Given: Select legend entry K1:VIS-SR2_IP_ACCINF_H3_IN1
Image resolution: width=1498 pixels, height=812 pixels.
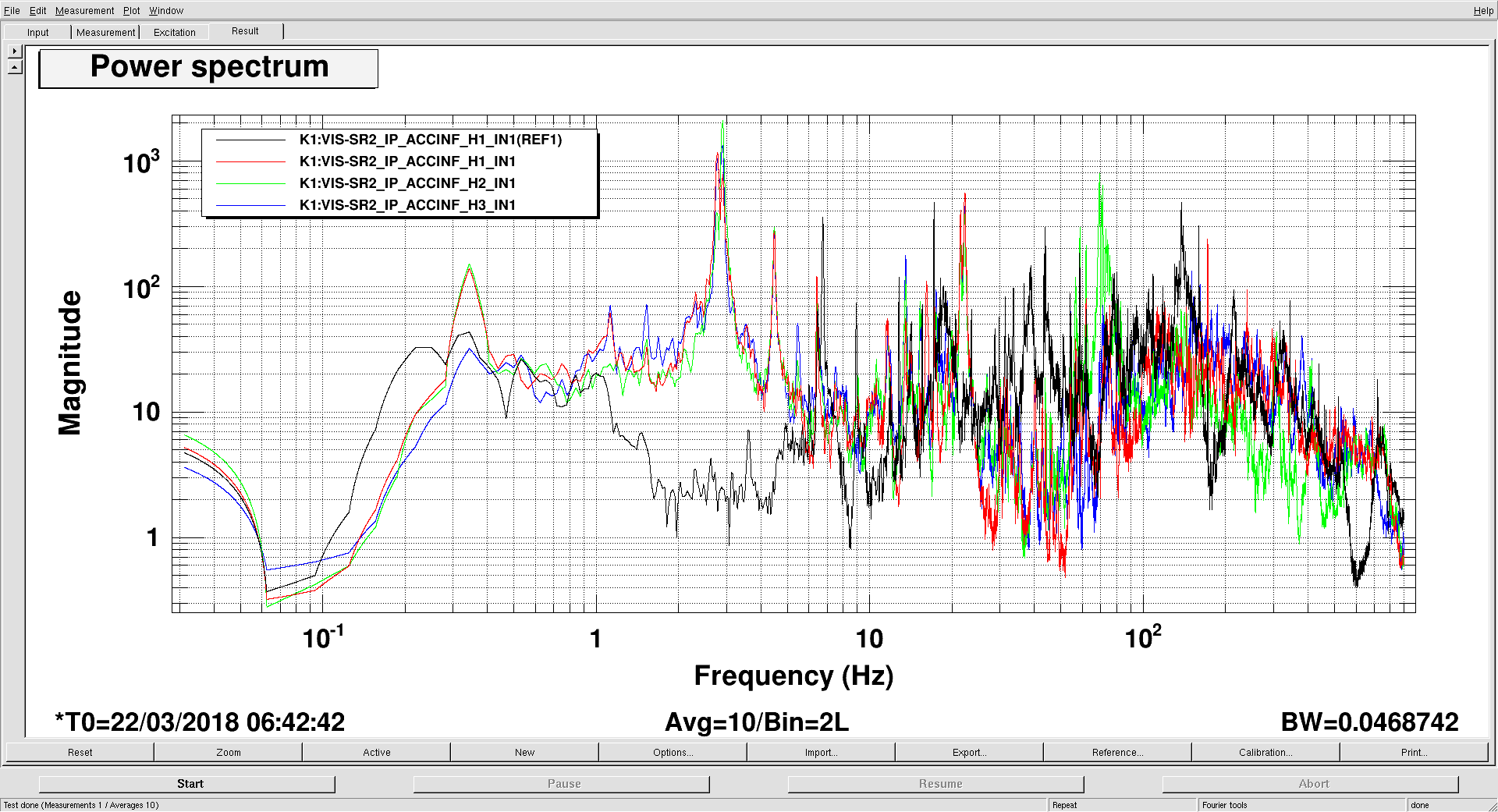Looking at the screenshot, I should 407,205.
